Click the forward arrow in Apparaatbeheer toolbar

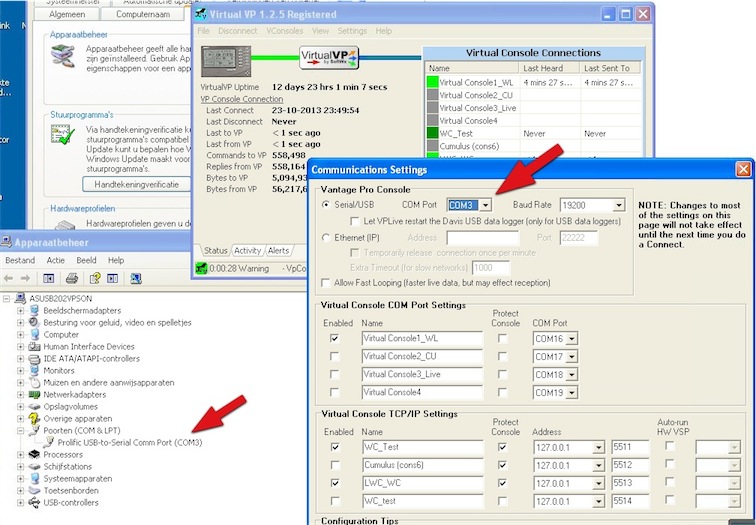pyautogui.click(x=25, y=278)
